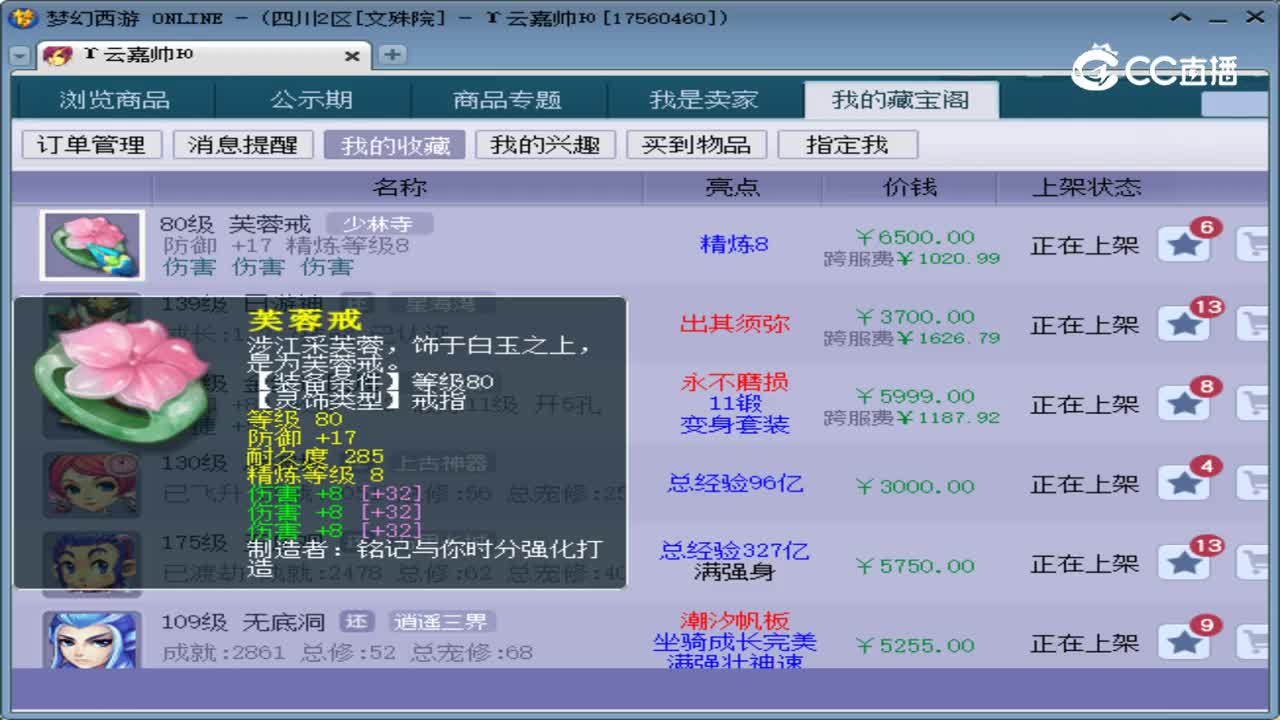Click favorite star with badge 9

click(x=1185, y=643)
